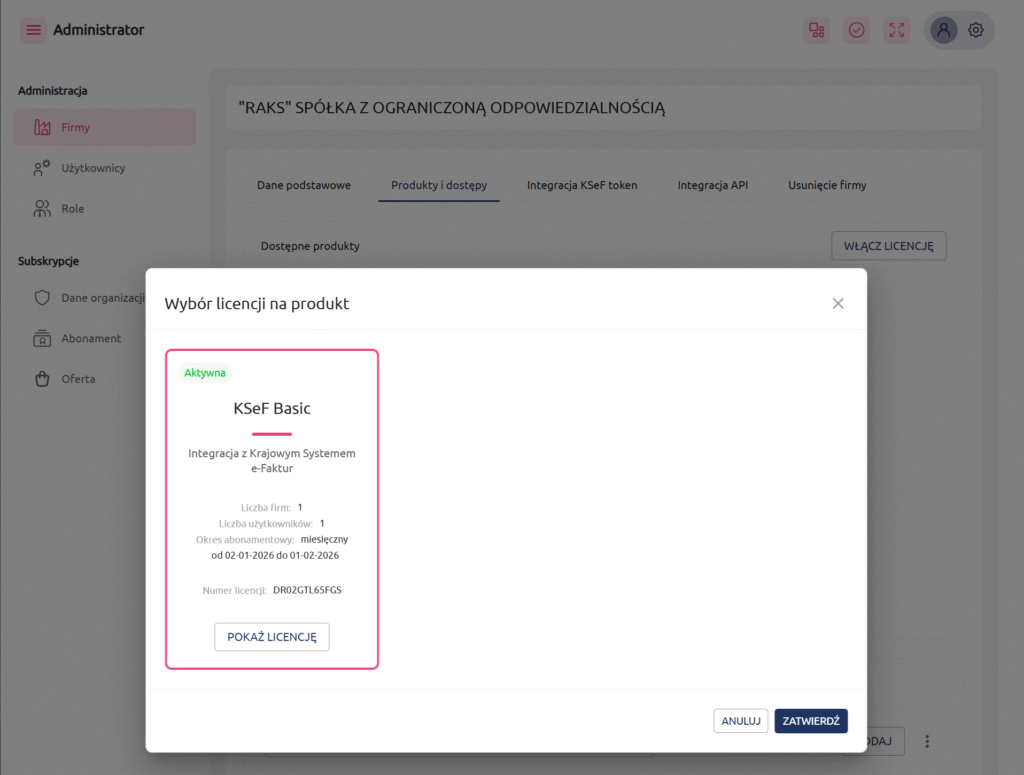Open the checkmark circle icon in header
Screen dimensions: 1024x775
click(x=857, y=30)
